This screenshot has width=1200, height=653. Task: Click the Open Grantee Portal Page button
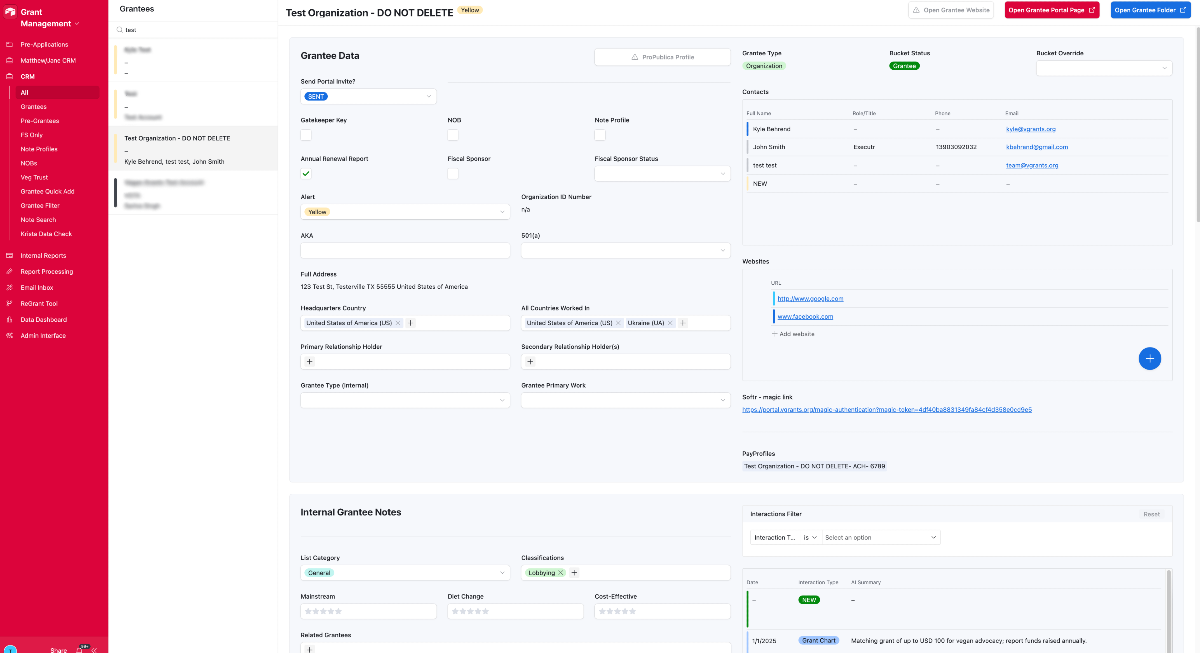pyautogui.click(x=1051, y=10)
